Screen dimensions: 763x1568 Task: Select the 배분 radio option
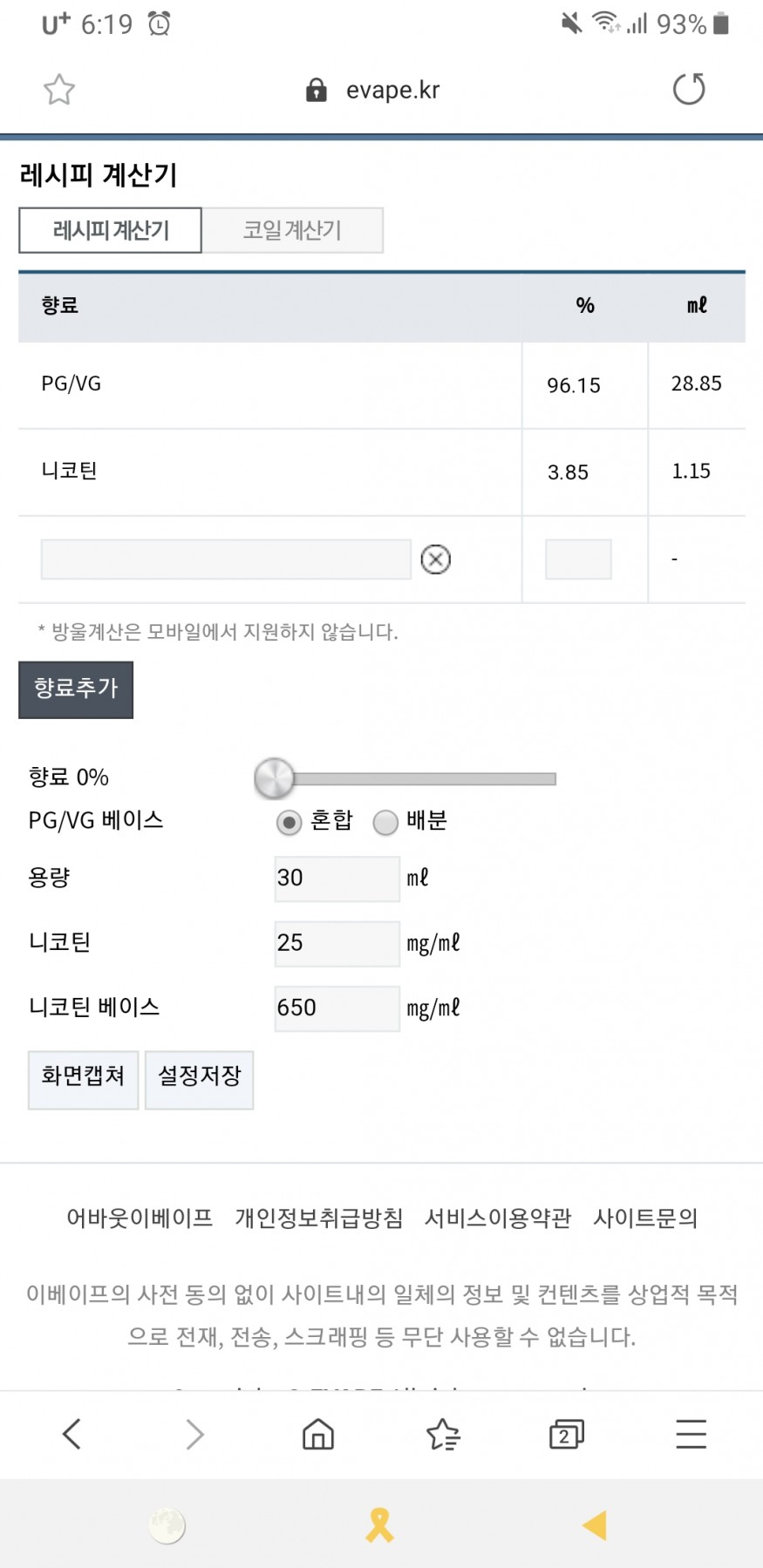(x=385, y=822)
